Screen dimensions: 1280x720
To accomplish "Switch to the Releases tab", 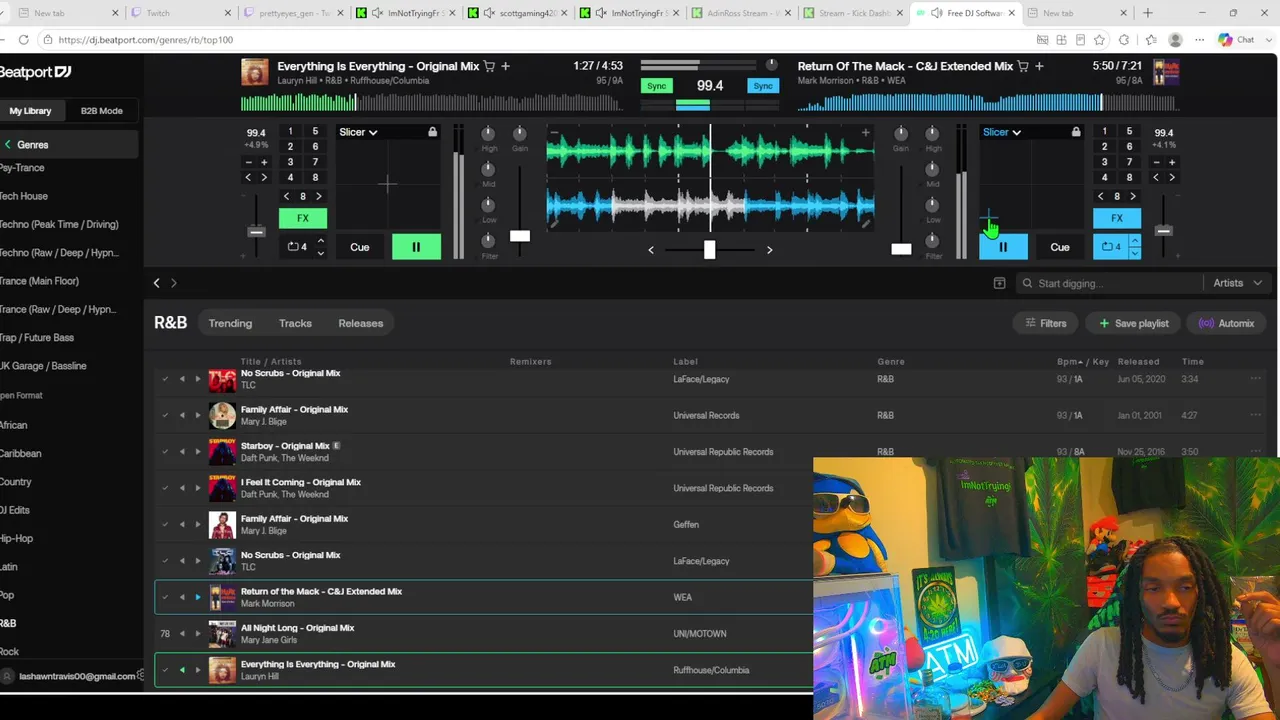I will pos(361,323).
